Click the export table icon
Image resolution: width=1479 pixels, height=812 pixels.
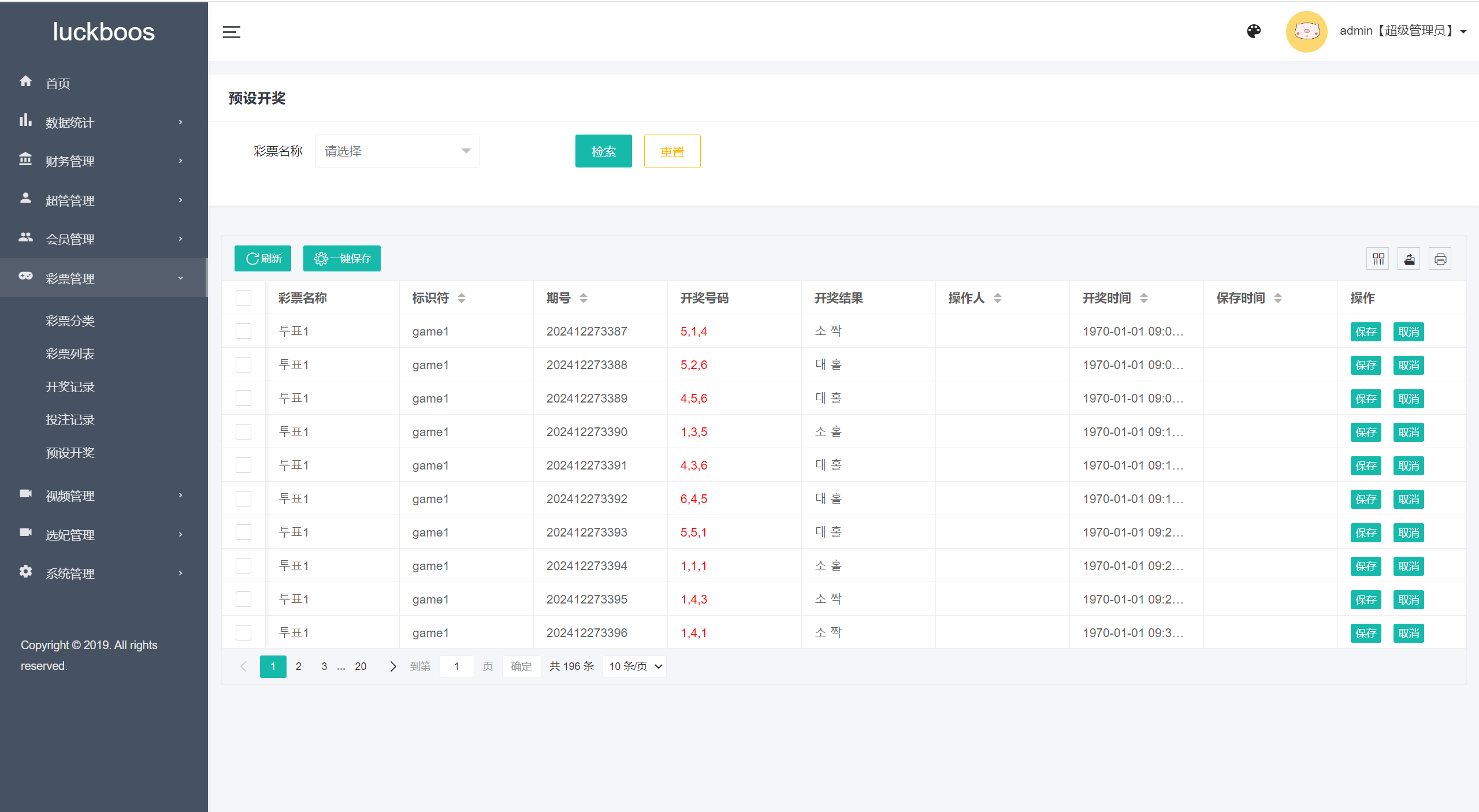pos(1409,259)
